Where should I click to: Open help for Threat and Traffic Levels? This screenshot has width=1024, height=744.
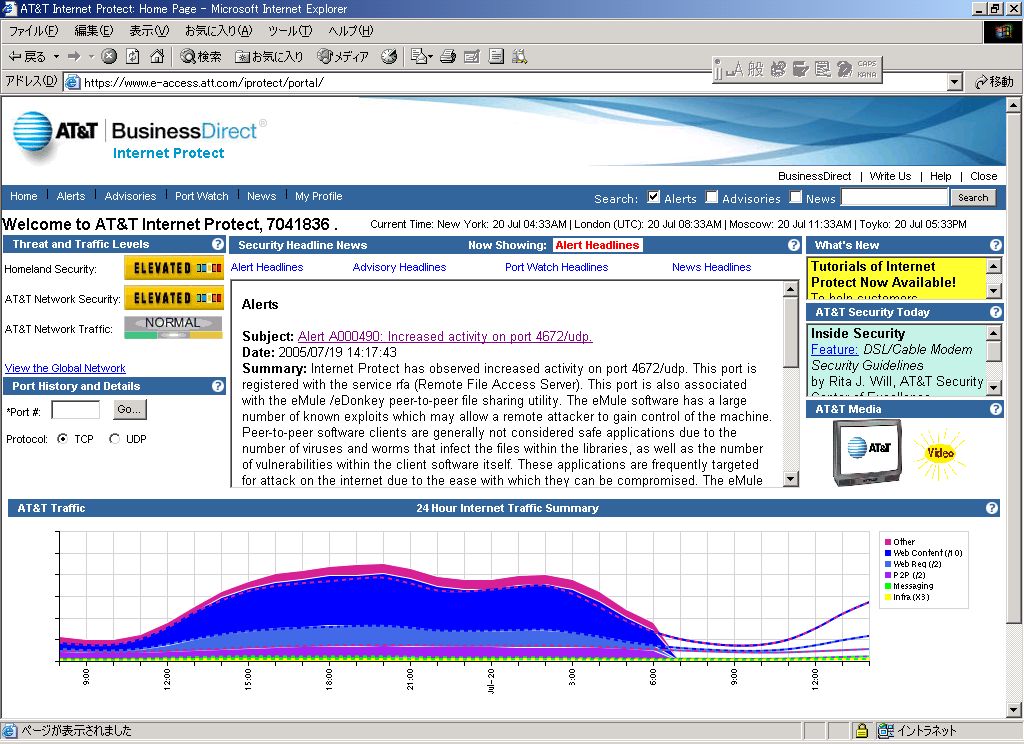coord(218,244)
